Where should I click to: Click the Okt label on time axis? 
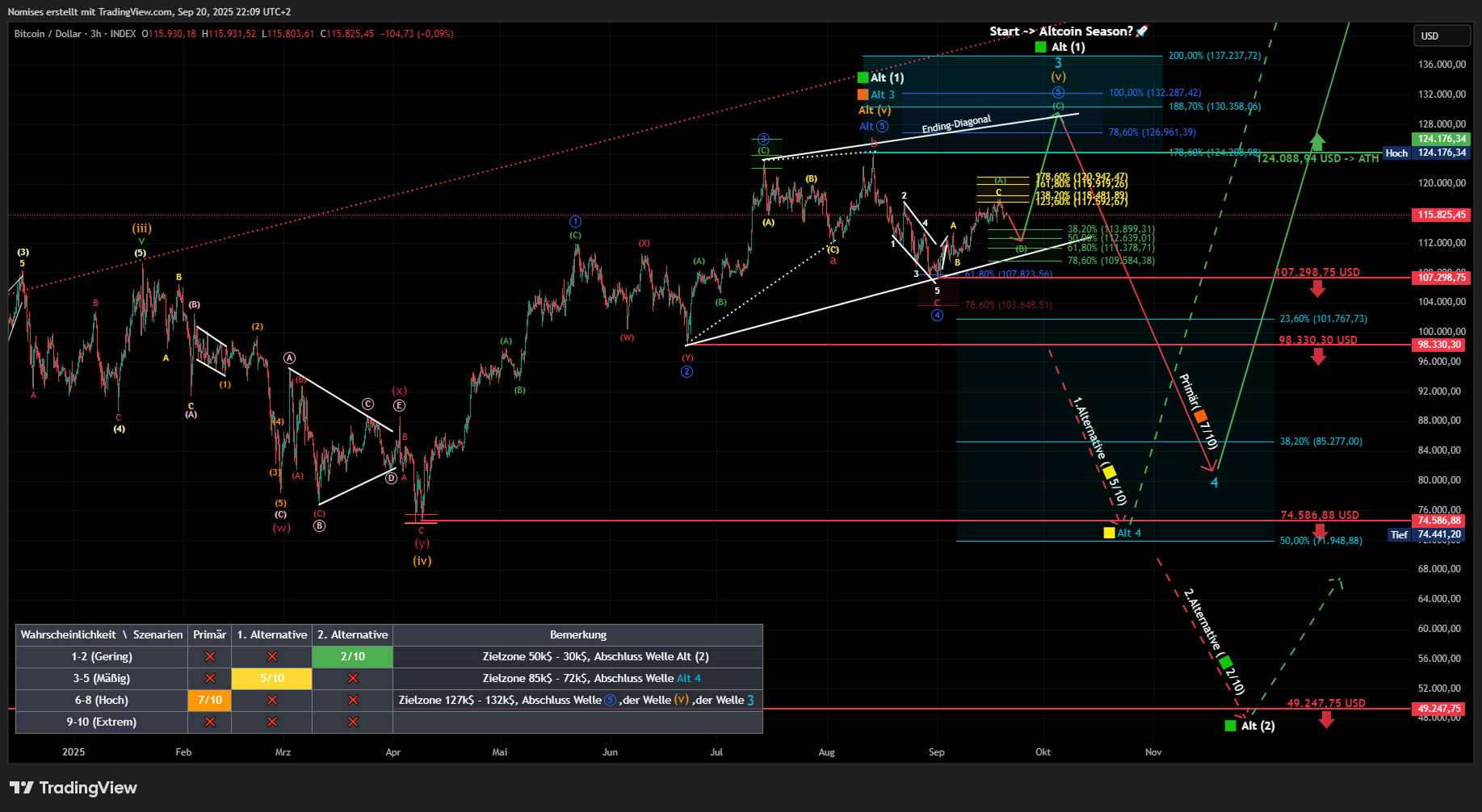[1043, 752]
